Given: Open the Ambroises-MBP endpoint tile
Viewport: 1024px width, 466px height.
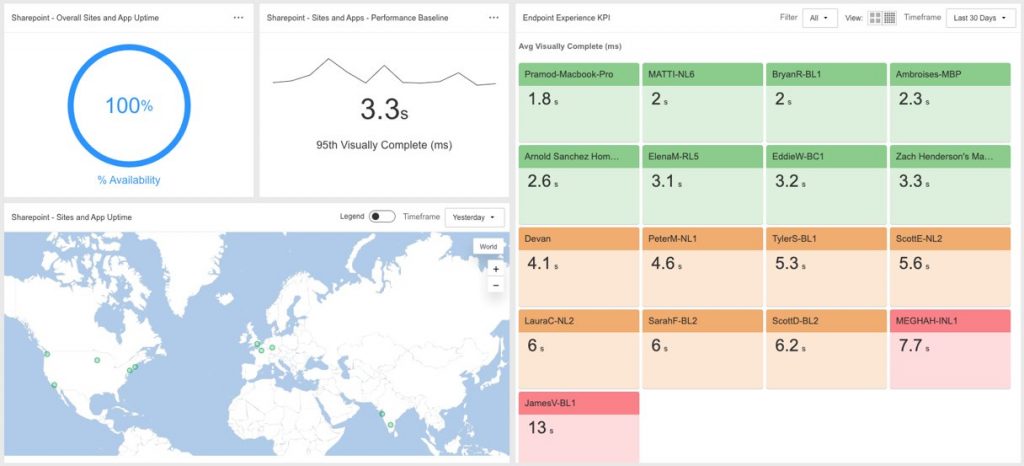Looking at the screenshot, I should point(950,102).
